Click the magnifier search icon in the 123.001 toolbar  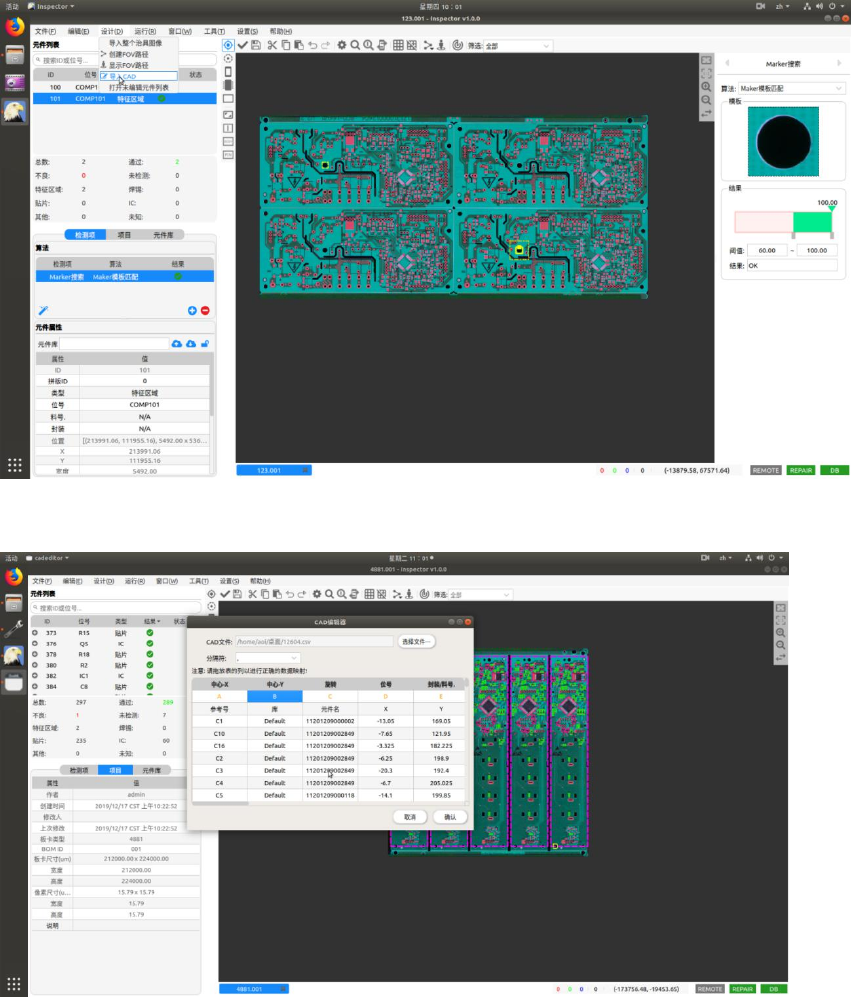(355, 45)
